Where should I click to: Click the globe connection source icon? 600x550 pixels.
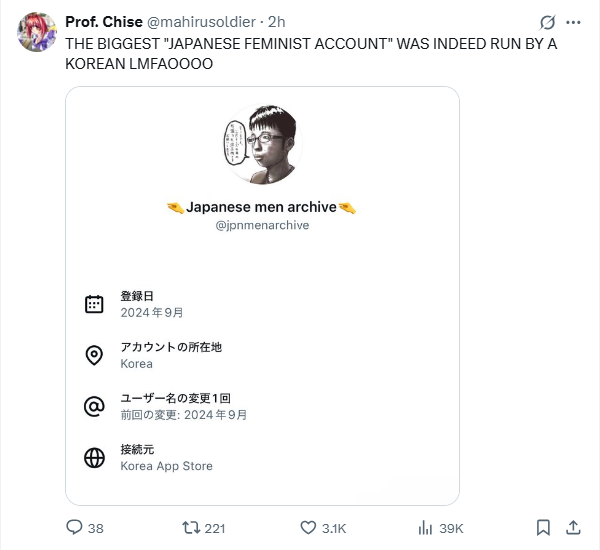(x=94, y=458)
